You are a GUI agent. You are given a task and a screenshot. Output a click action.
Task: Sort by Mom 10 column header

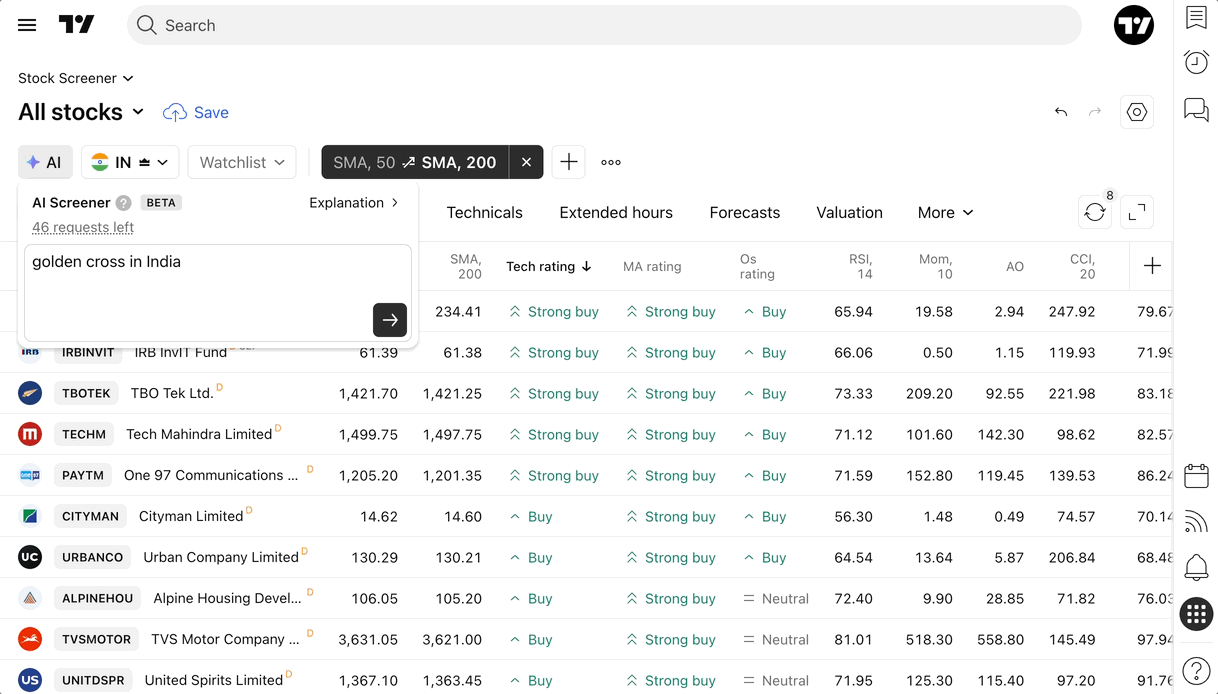pyautogui.click(x=935, y=266)
